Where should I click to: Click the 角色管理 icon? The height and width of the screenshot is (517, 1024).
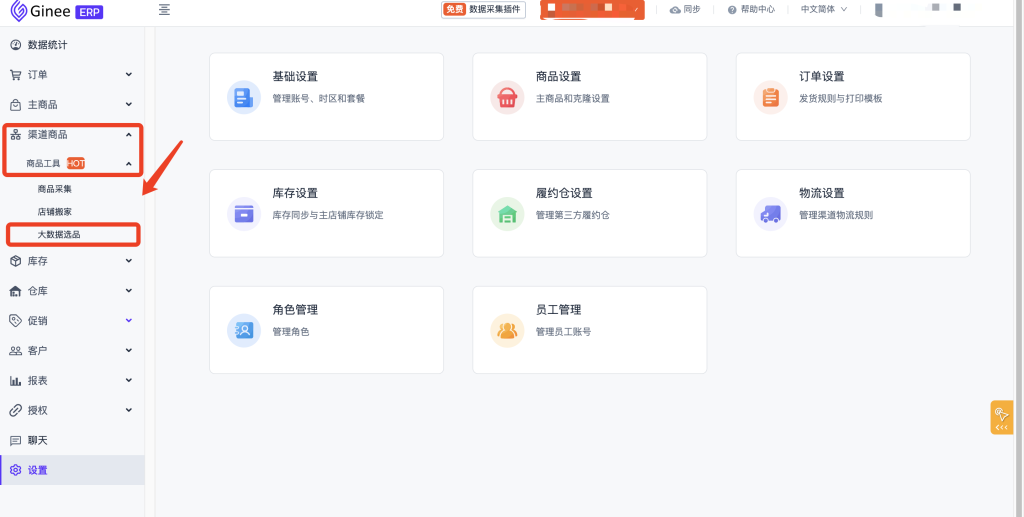[x=244, y=330]
